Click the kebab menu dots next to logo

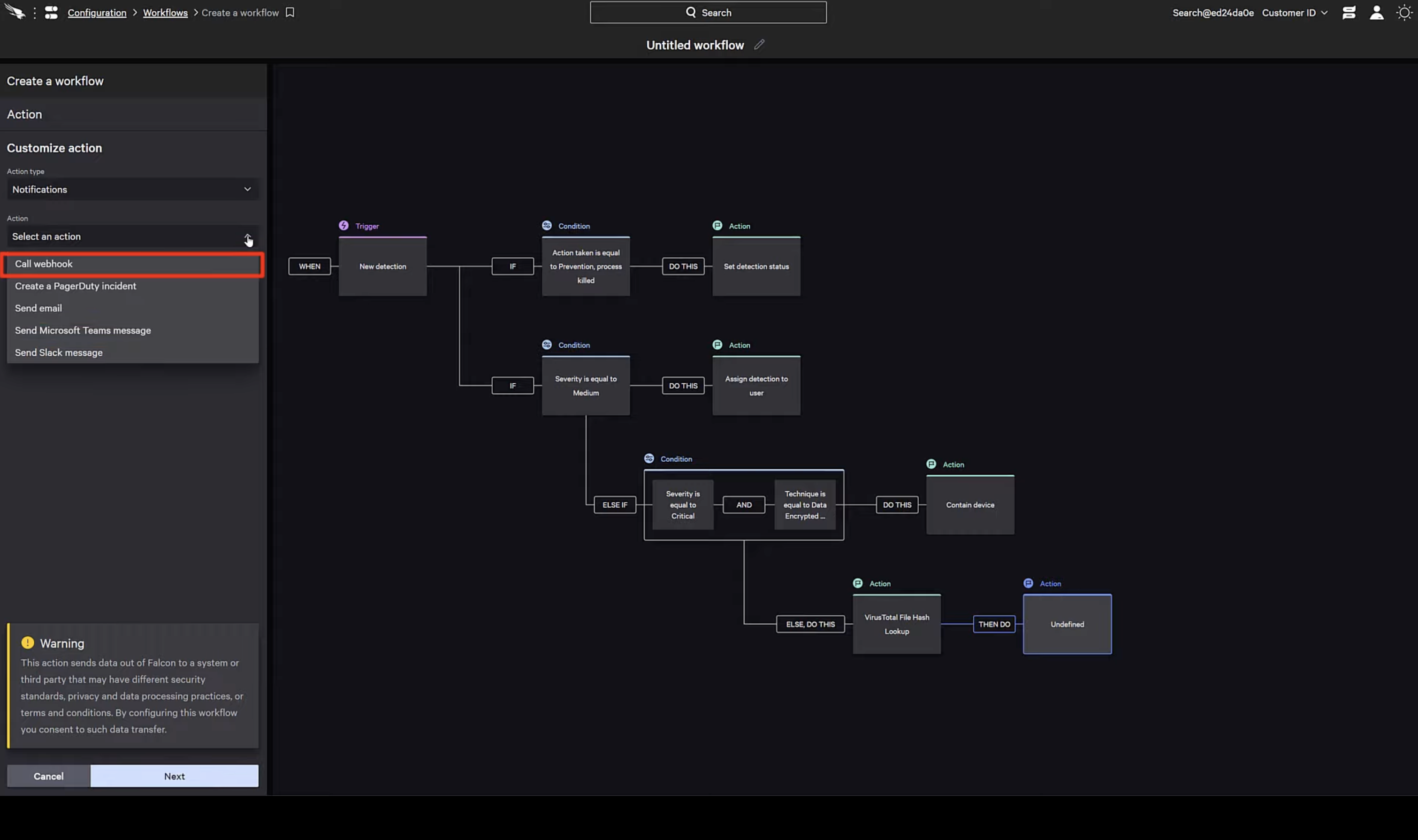[x=35, y=13]
